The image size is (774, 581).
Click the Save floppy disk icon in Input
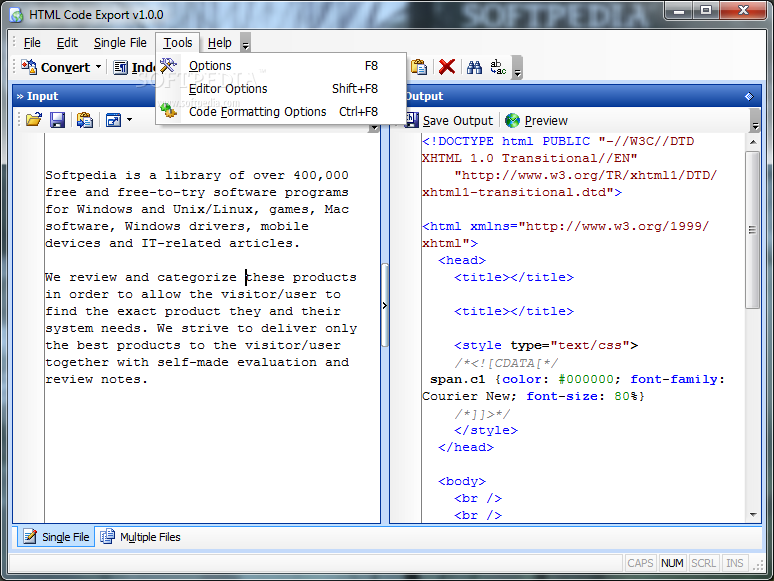(x=57, y=120)
